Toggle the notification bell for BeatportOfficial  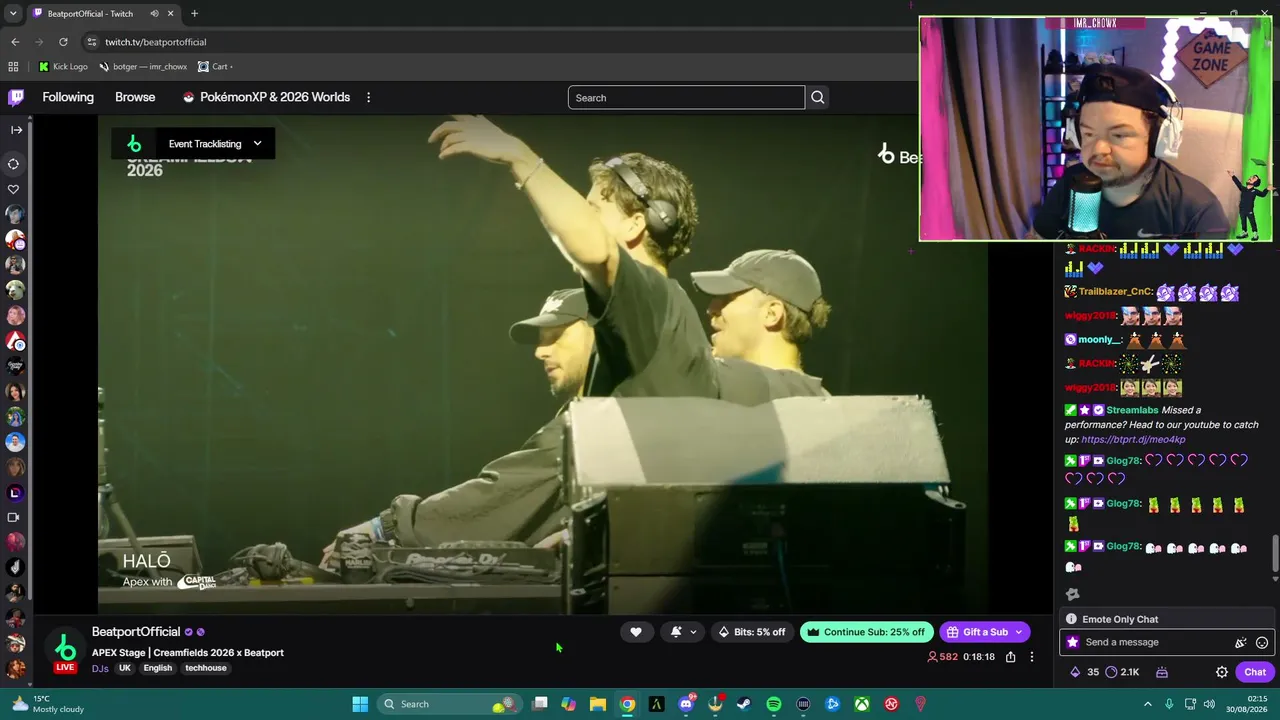click(676, 632)
